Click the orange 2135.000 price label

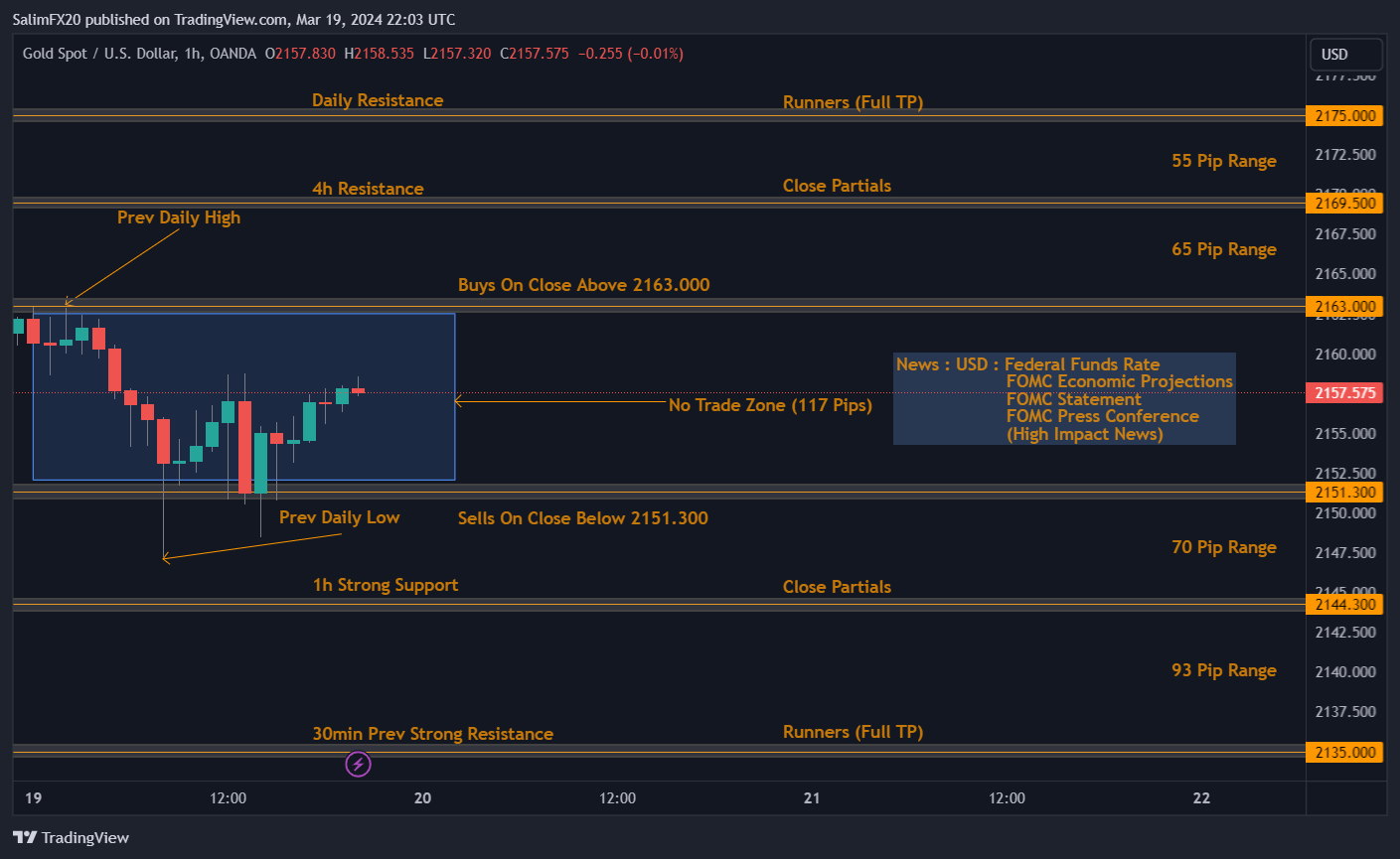click(1343, 752)
